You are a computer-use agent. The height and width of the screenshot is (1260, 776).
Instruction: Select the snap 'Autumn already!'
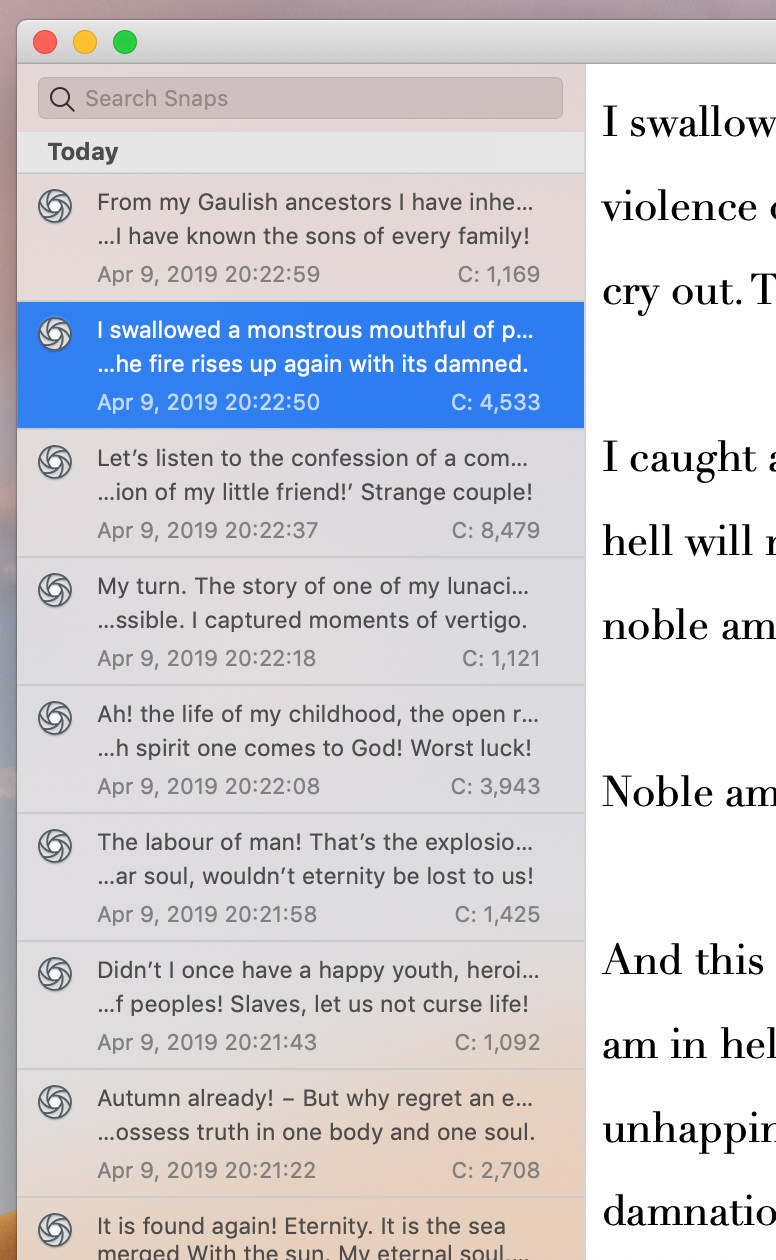click(x=316, y=1134)
